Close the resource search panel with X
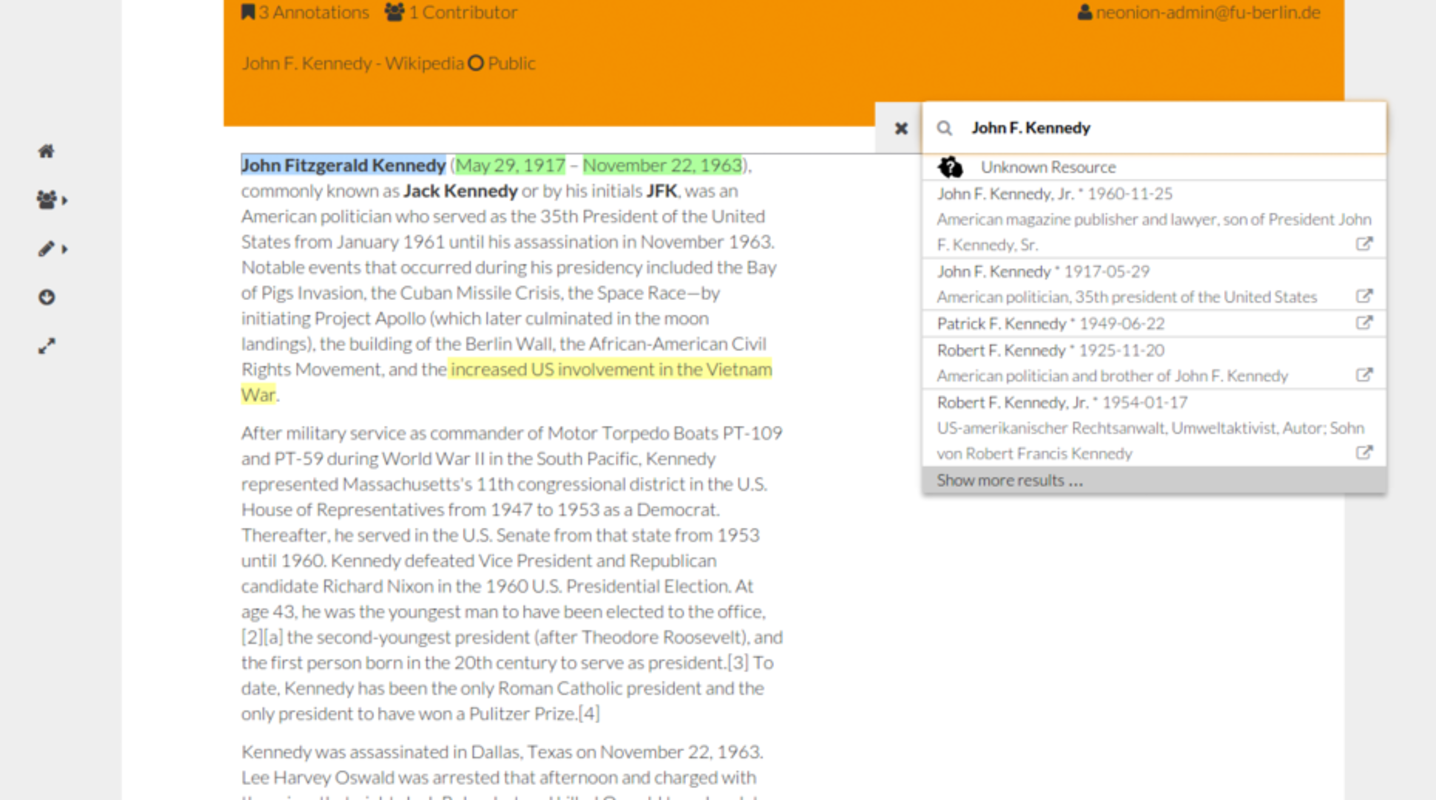Viewport: 1436px width, 800px height. pyautogui.click(x=900, y=128)
